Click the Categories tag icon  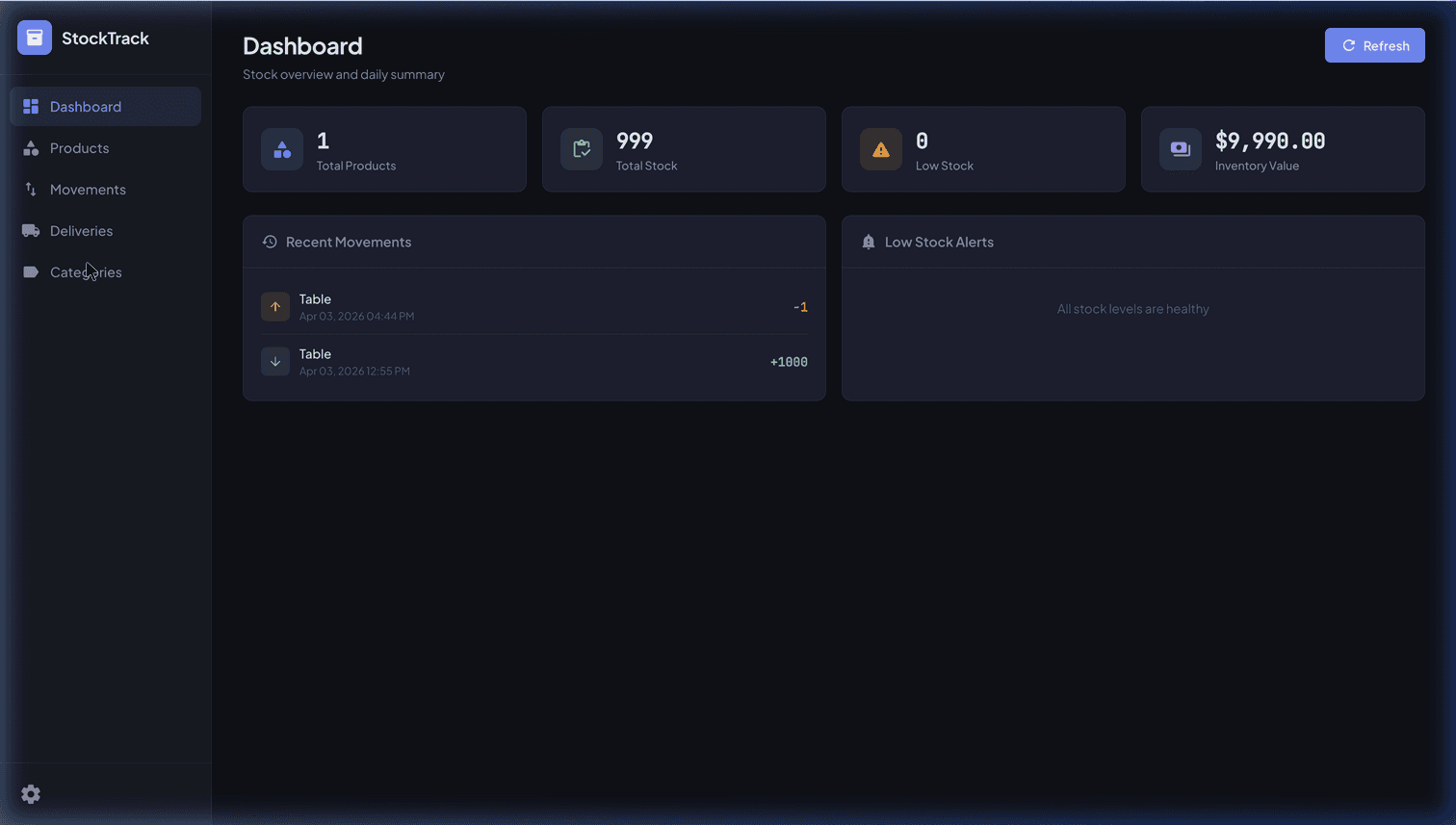point(30,271)
